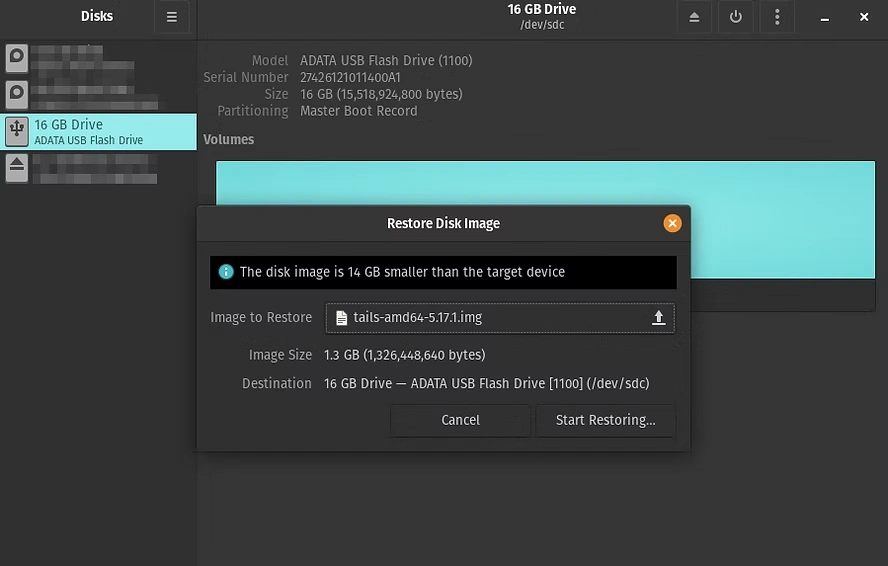
Task: Click the upload icon in the image chooser
Action: click(x=658, y=318)
